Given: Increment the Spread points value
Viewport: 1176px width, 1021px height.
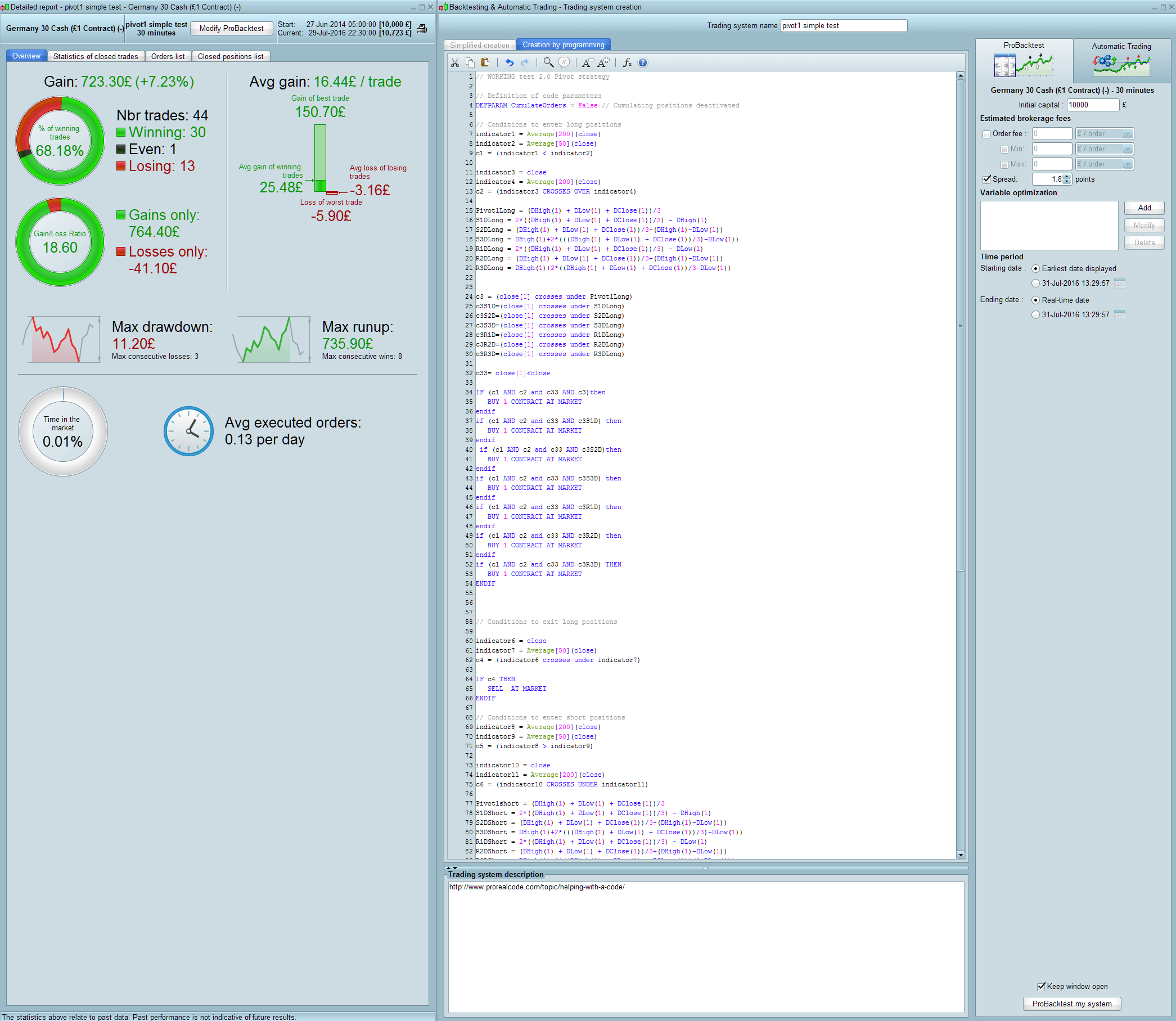Looking at the screenshot, I should pos(1067,177).
